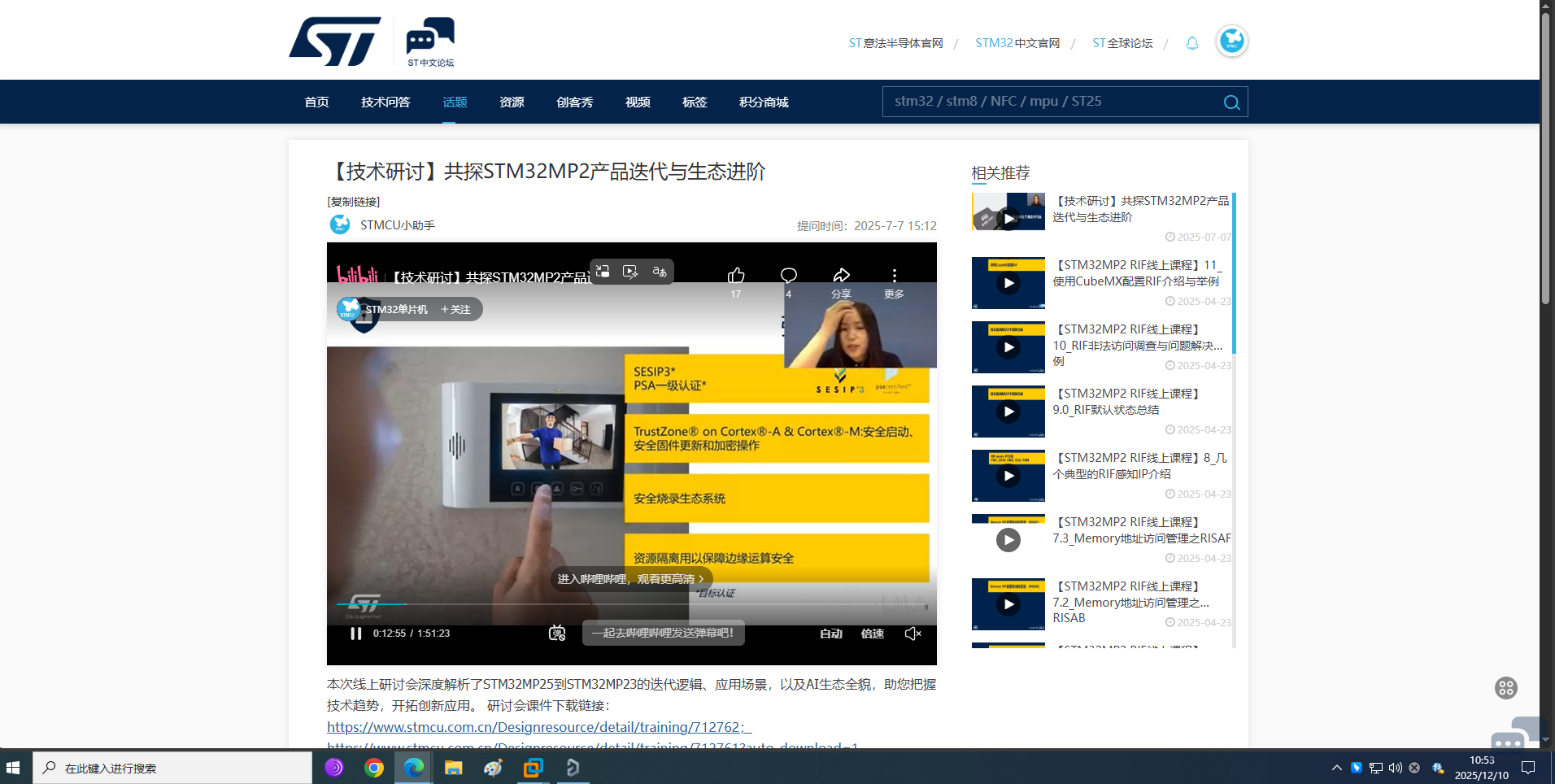Open the ST全球论坛 link

coord(1122,43)
